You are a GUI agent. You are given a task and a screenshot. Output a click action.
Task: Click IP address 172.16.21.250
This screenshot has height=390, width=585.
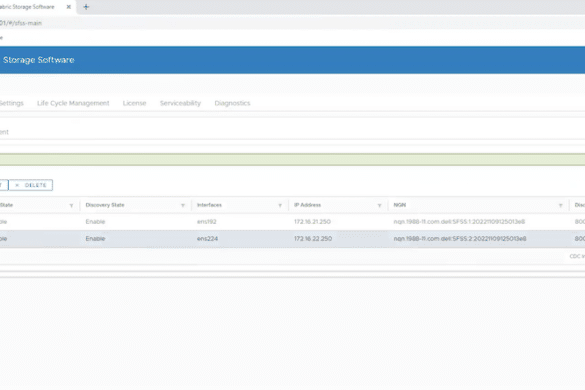point(312,222)
